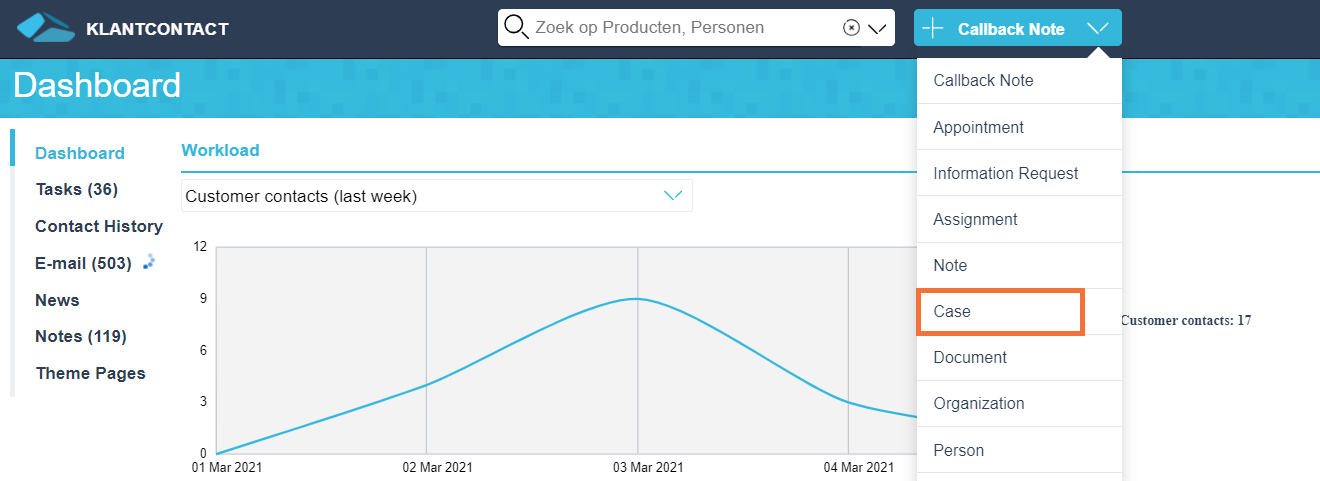Expand the search options chevron
1320x481 pixels.
click(877, 28)
